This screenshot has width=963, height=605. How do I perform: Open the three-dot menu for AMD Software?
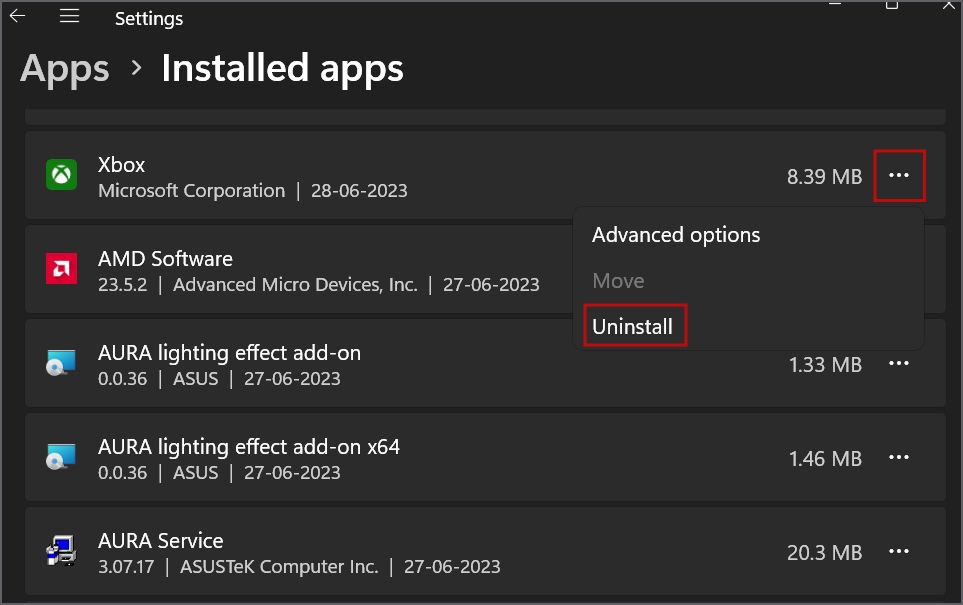pos(899,269)
